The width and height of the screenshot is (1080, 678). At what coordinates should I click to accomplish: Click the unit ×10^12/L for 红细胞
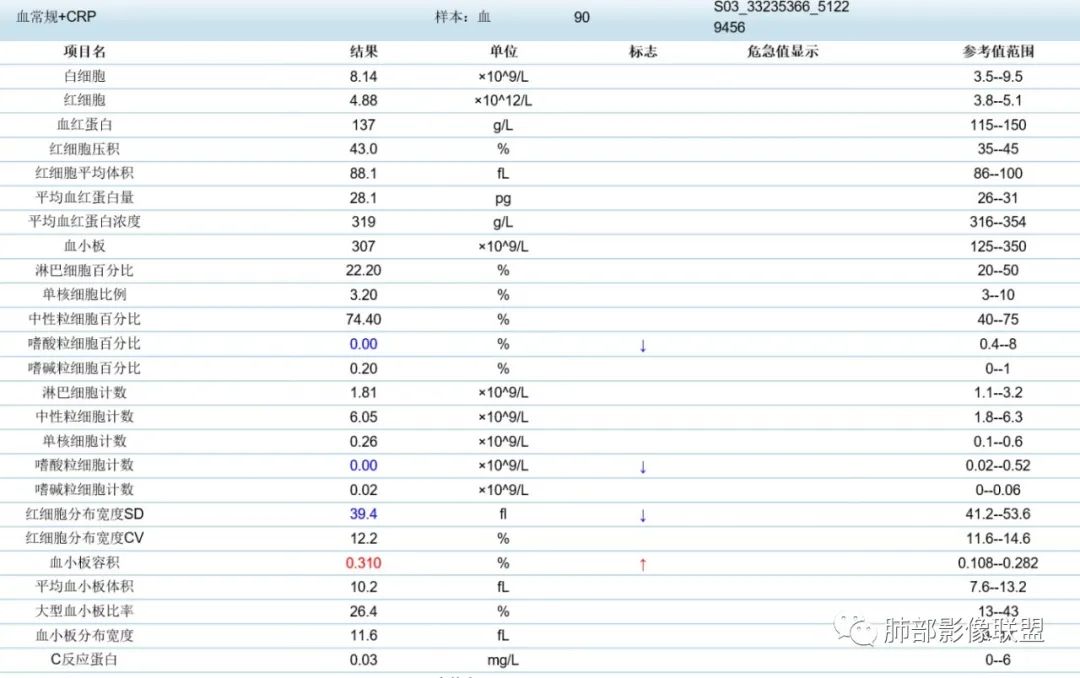tap(503, 101)
